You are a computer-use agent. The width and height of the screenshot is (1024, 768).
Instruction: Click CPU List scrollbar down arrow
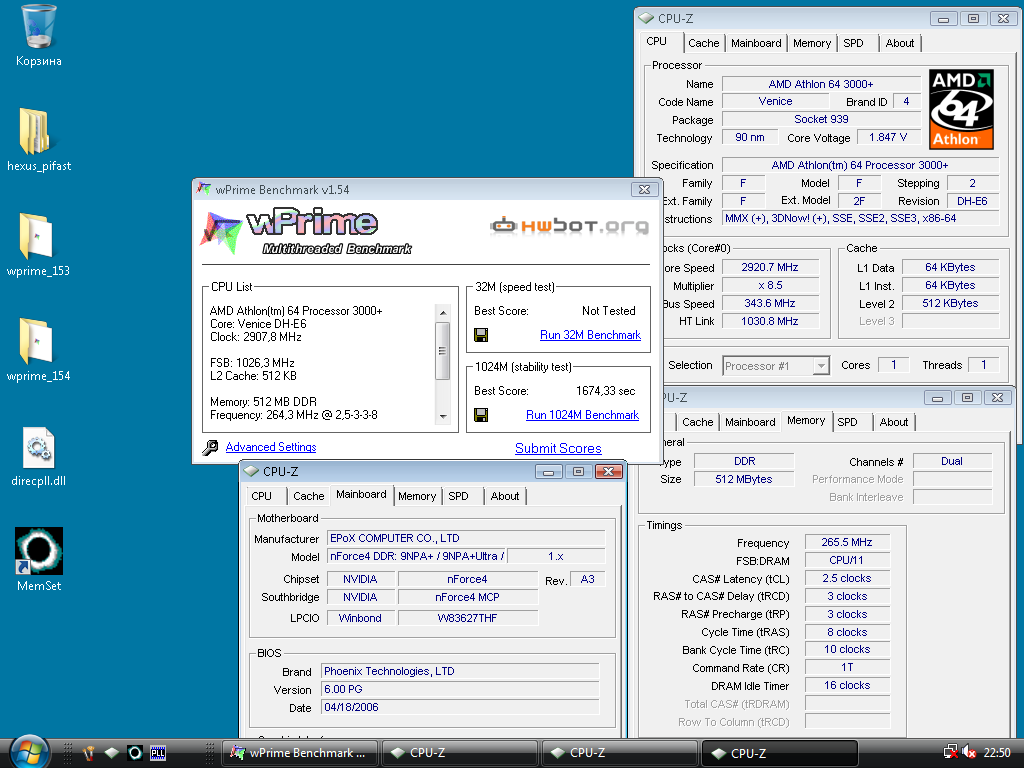(x=443, y=417)
